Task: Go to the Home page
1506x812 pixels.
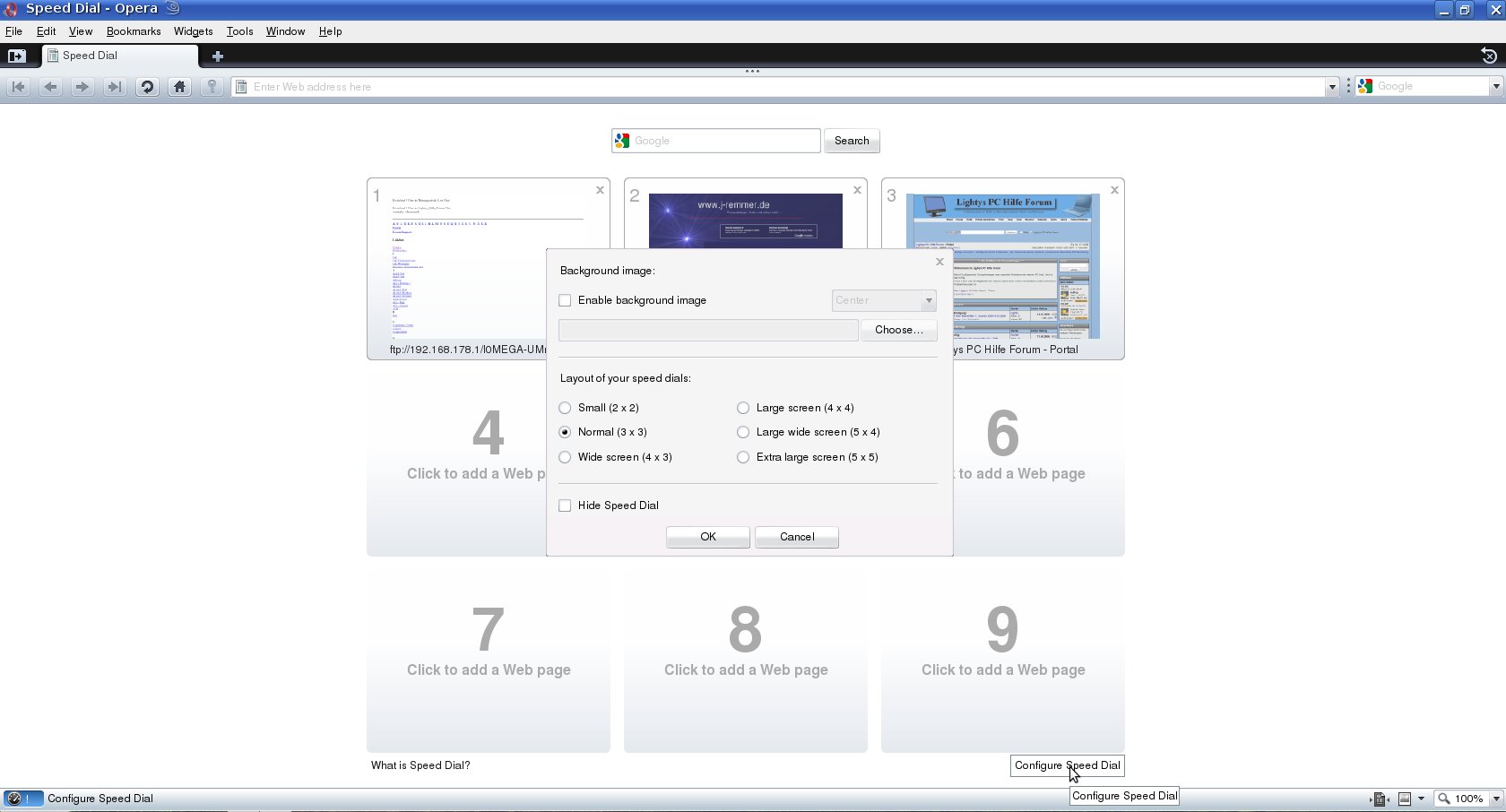Action: coord(179,87)
